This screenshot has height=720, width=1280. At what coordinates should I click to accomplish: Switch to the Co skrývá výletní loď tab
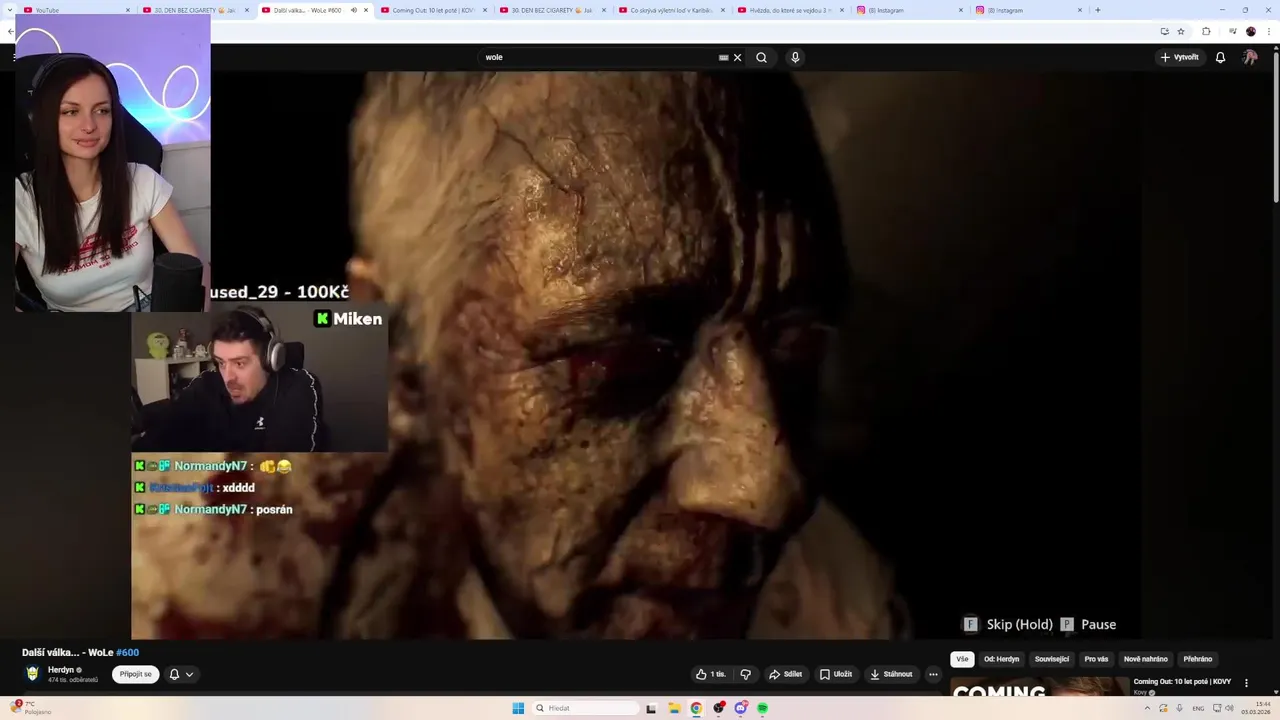tap(670, 10)
